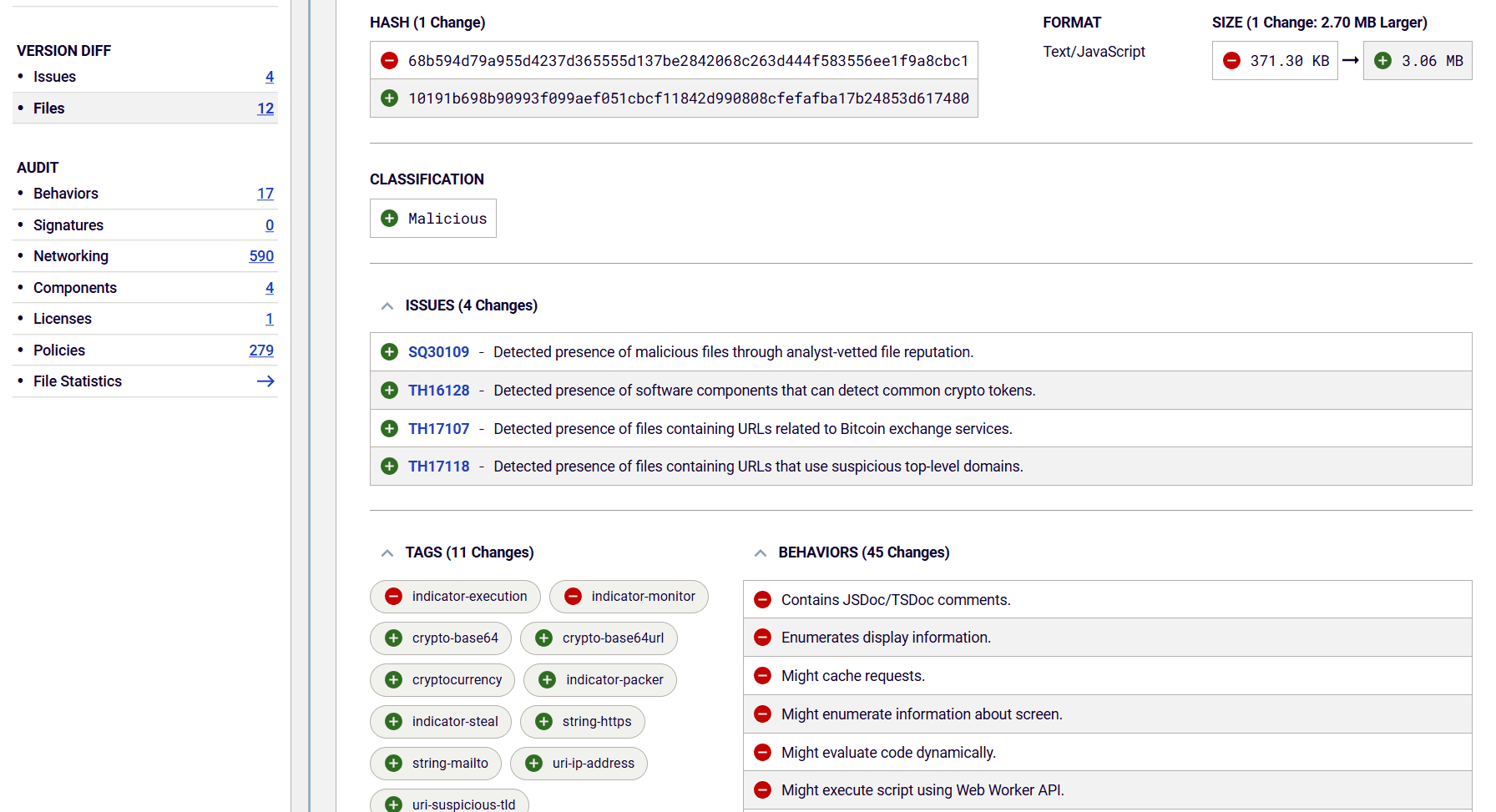1496x812 pixels.
Task: Click the red removed icon beside old hash
Action: (x=389, y=61)
